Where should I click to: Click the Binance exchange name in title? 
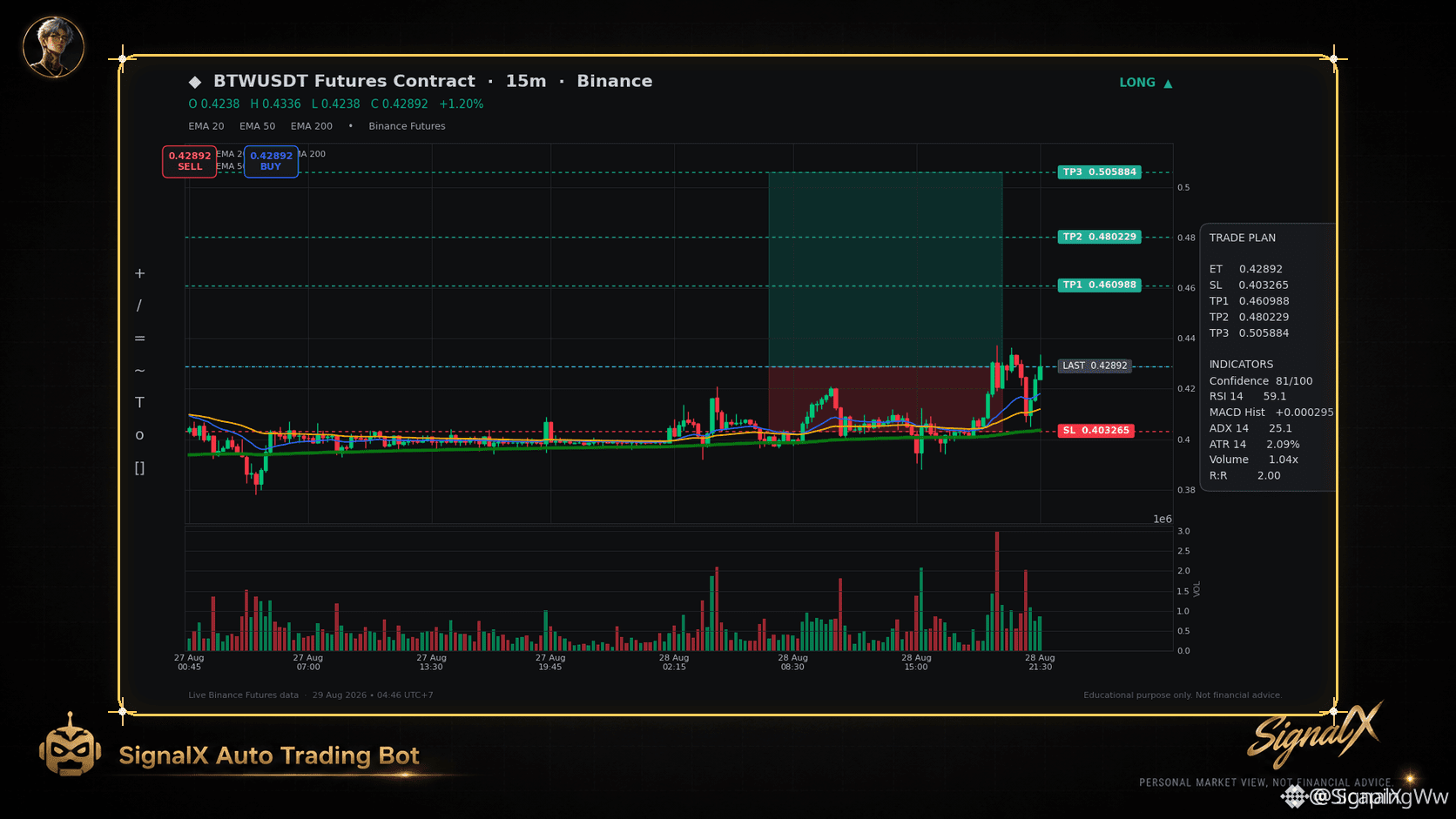(x=615, y=81)
